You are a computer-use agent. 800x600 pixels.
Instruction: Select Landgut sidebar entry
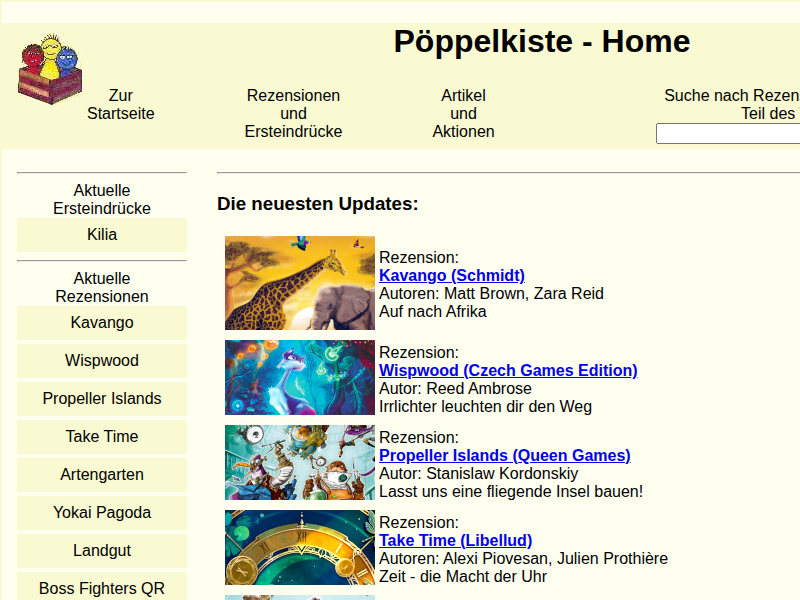coord(102,550)
